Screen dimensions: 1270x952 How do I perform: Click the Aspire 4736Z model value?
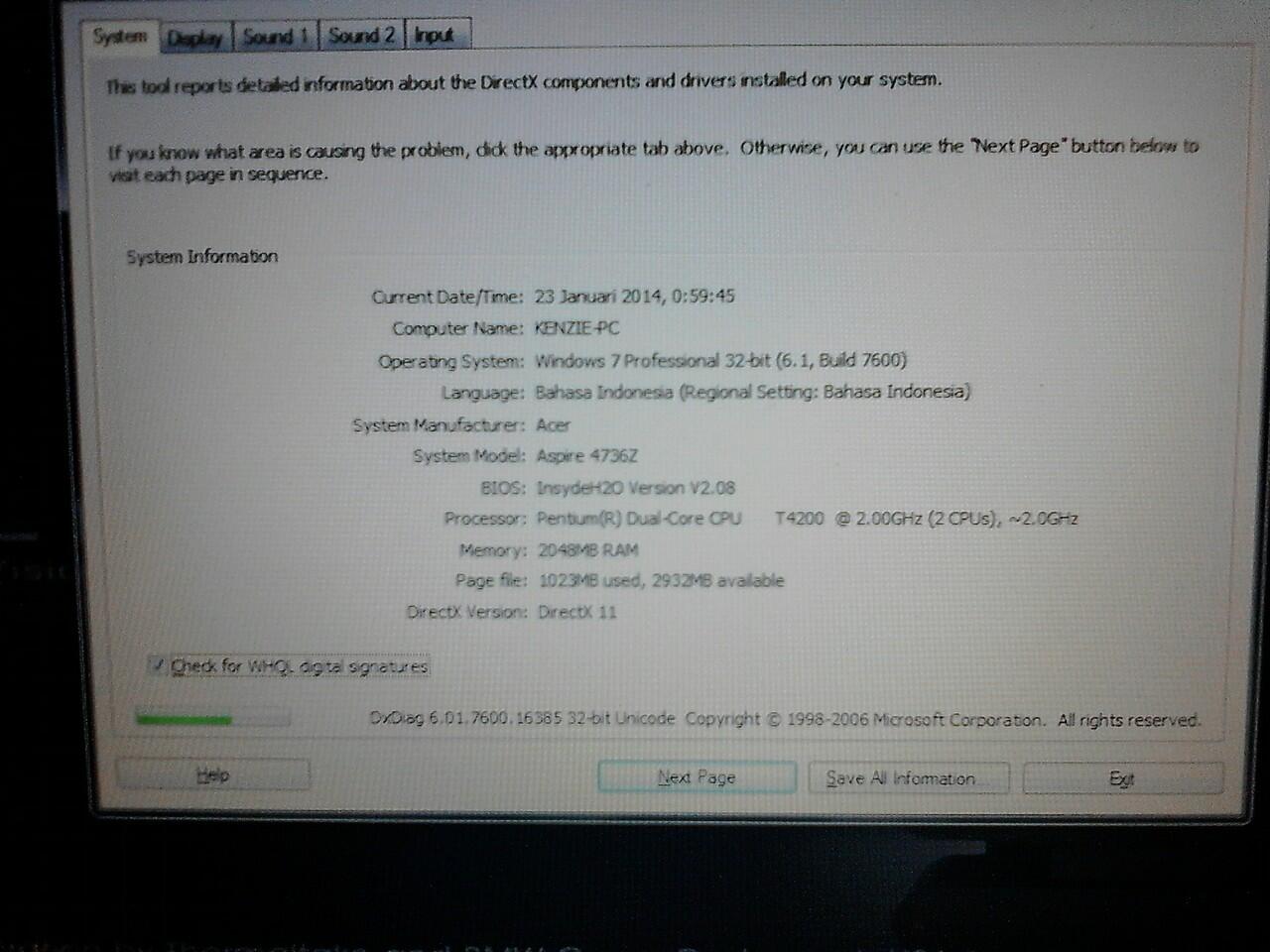(586, 456)
